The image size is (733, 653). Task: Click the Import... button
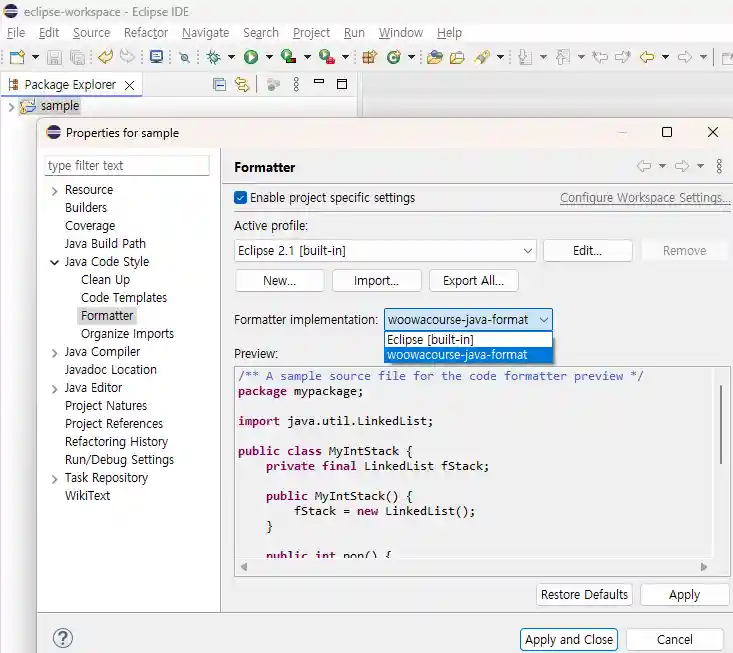(376, 280)
